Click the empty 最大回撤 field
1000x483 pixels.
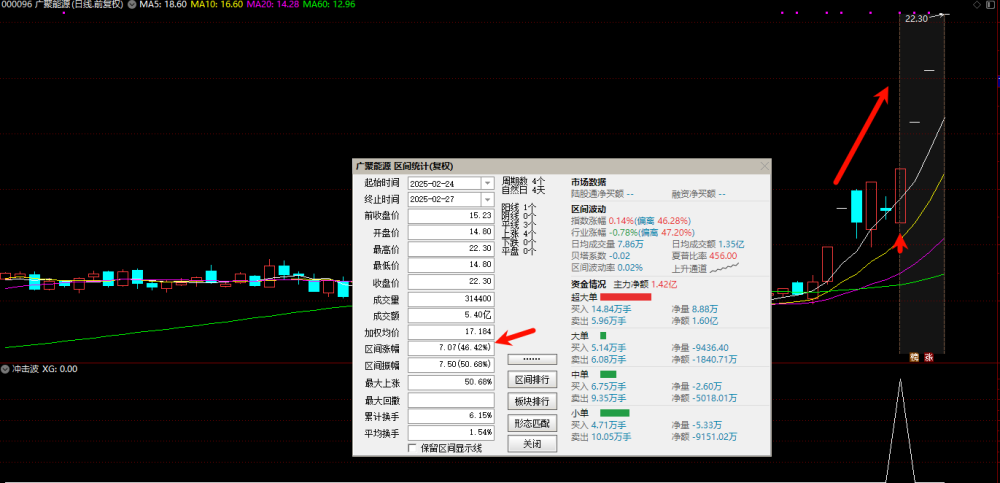click(x=451, y=400)
